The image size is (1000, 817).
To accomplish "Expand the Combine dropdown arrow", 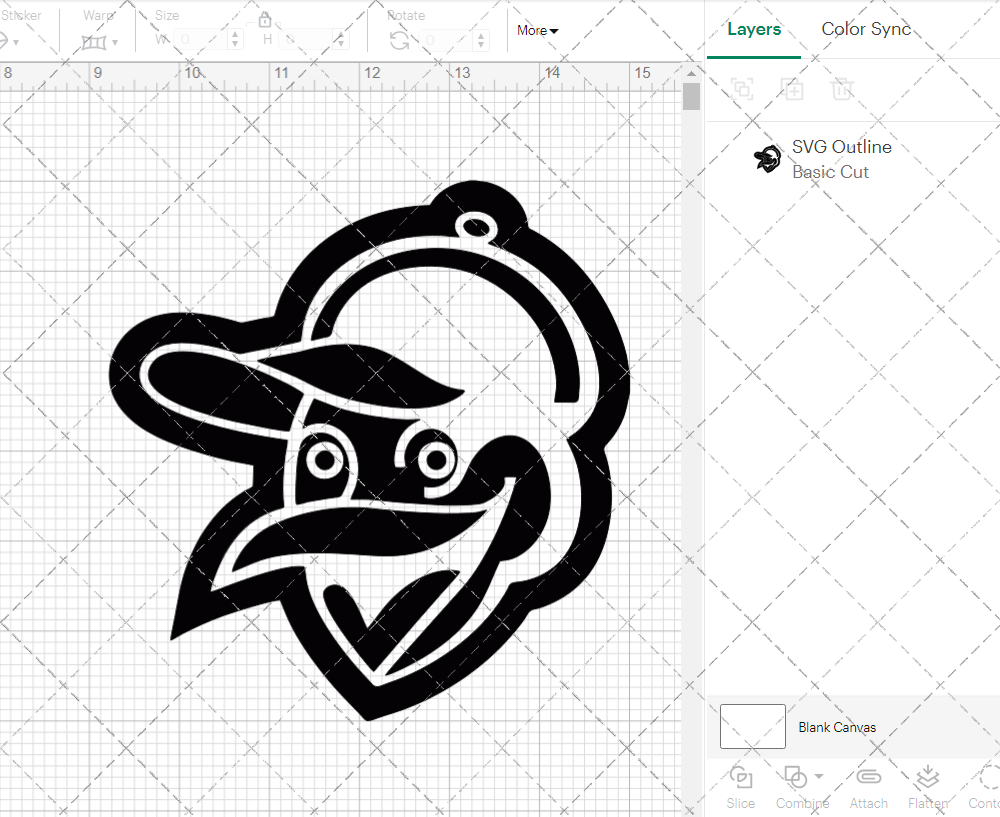I will pos(819,777).
